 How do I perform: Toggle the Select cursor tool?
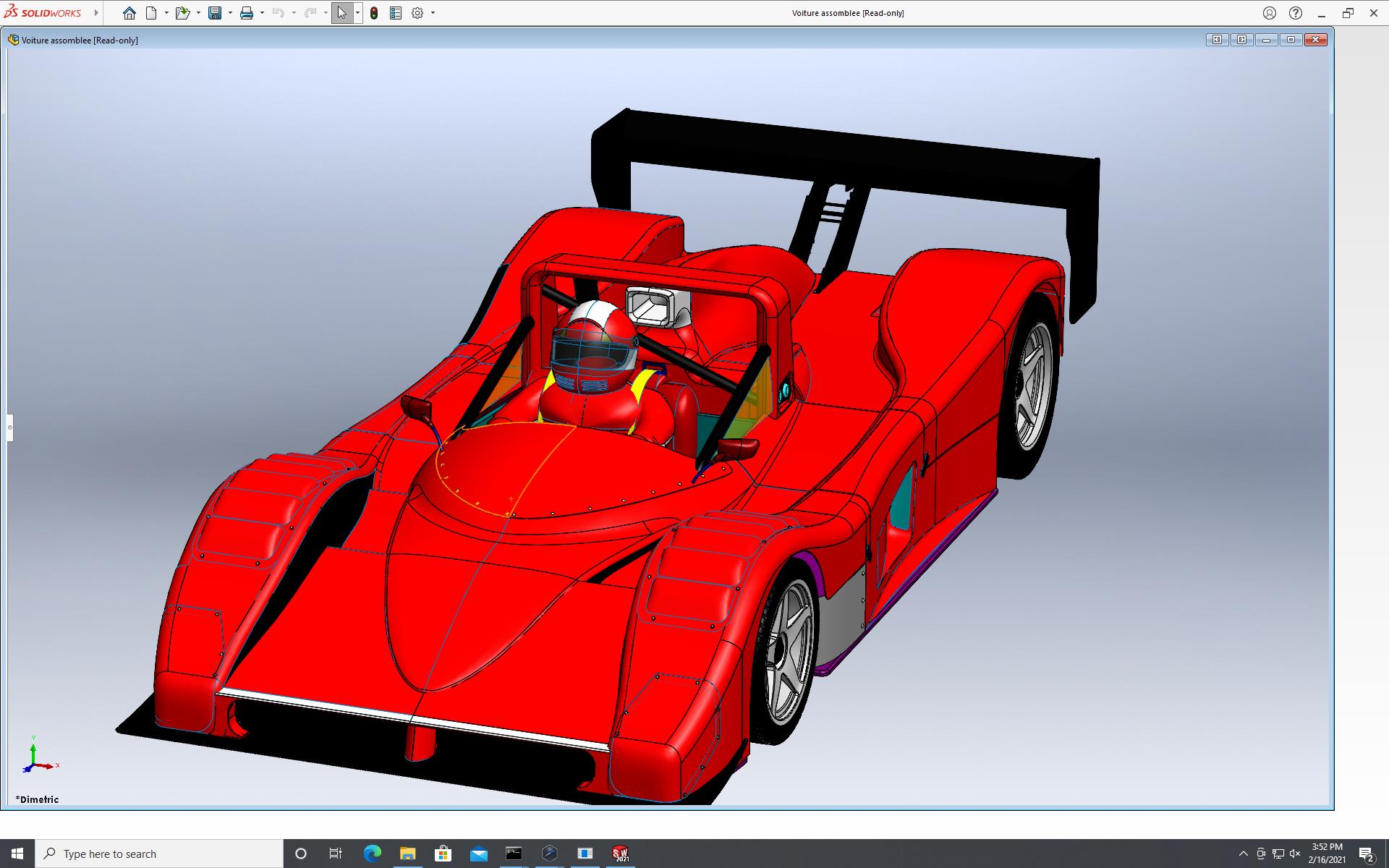pos(342,13)
